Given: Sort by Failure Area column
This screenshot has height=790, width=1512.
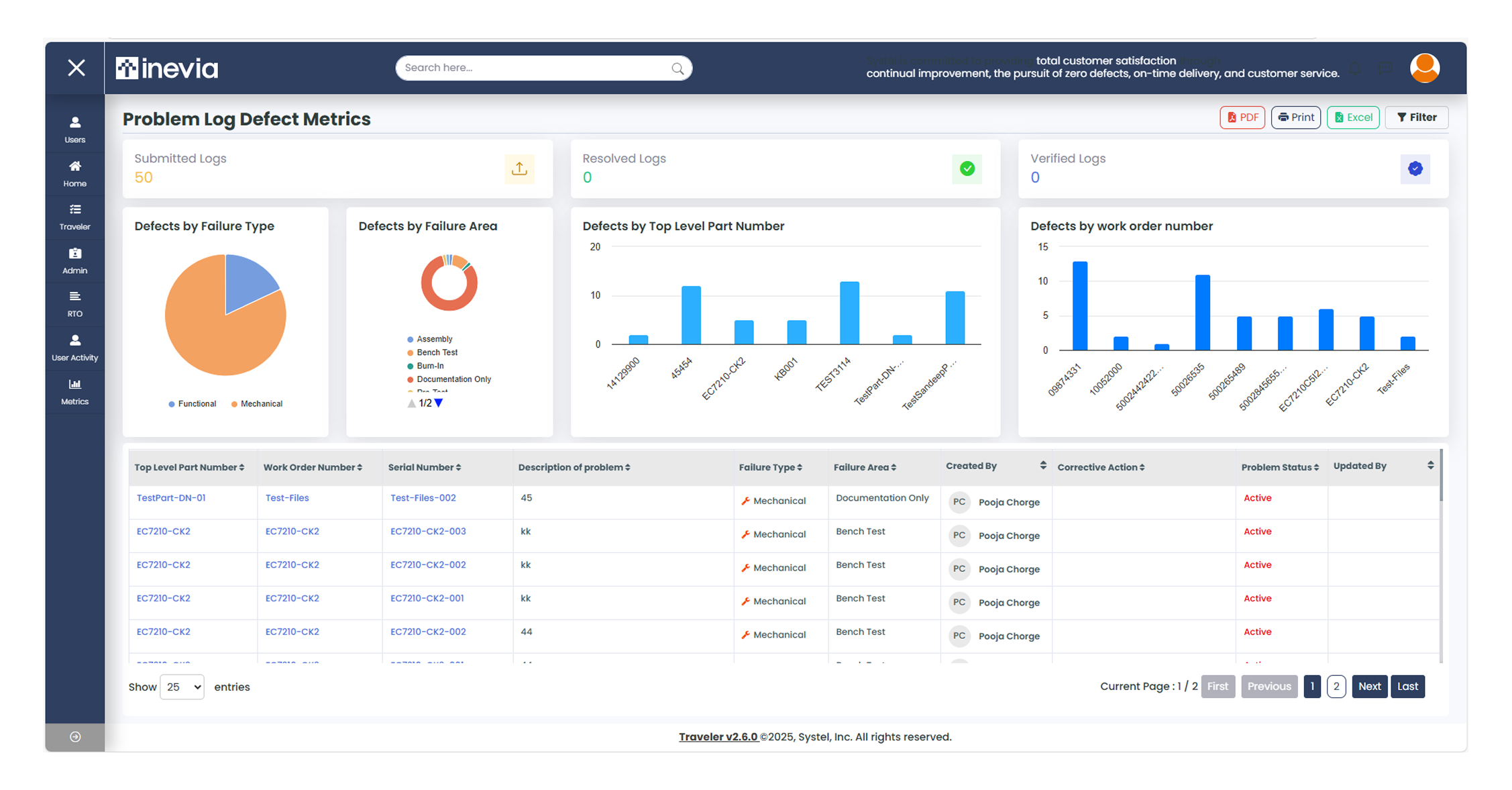Looking at the screenshot, I should [x=865, y=467].
